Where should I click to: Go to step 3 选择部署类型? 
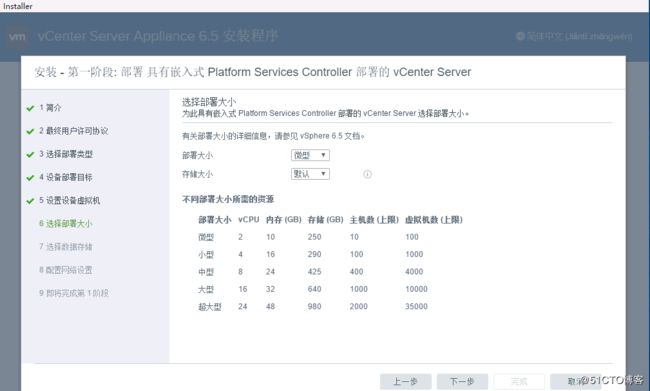(x=66, y=154)
